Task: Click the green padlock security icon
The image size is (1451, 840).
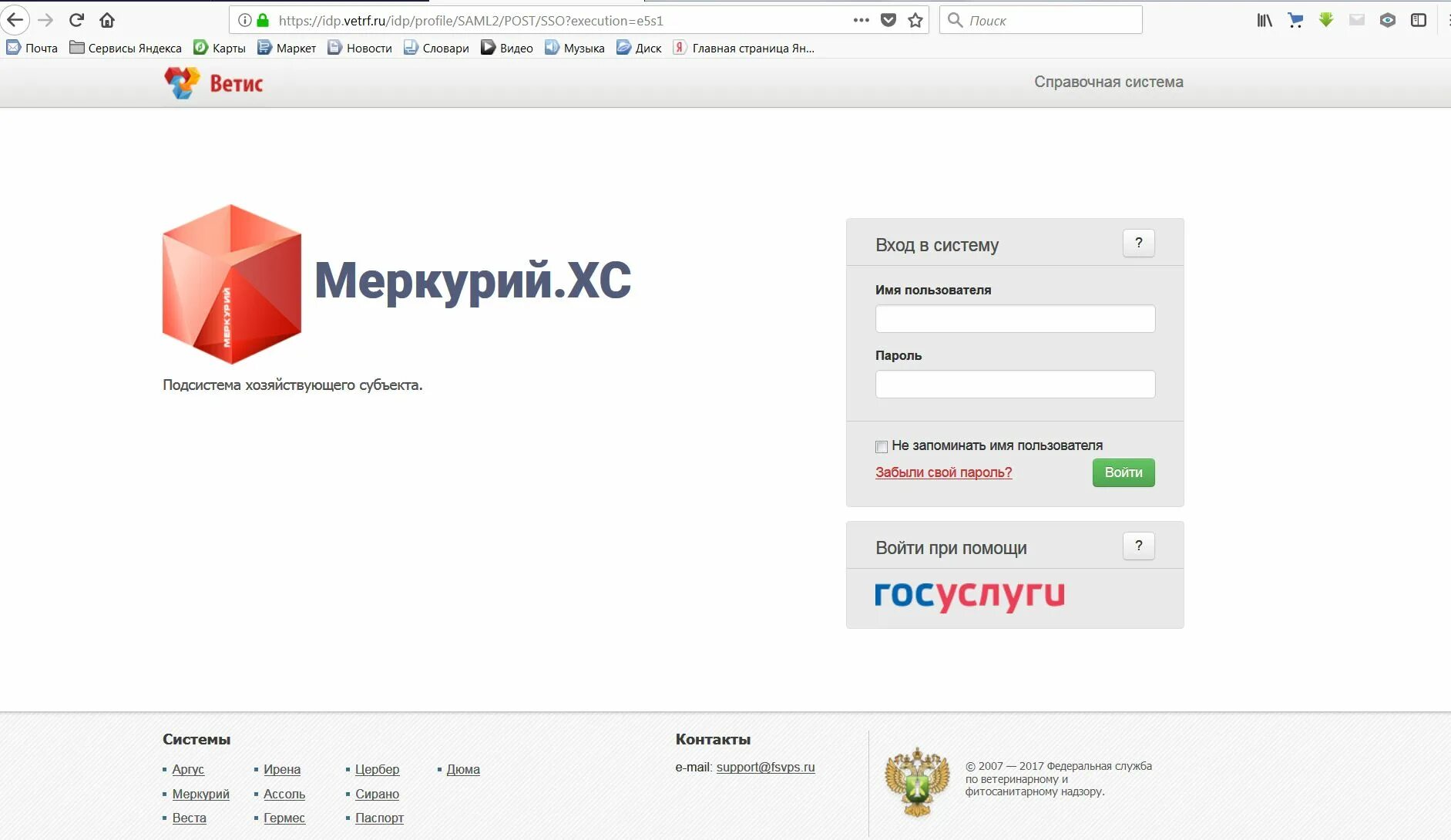Action: tap(263, 20)
